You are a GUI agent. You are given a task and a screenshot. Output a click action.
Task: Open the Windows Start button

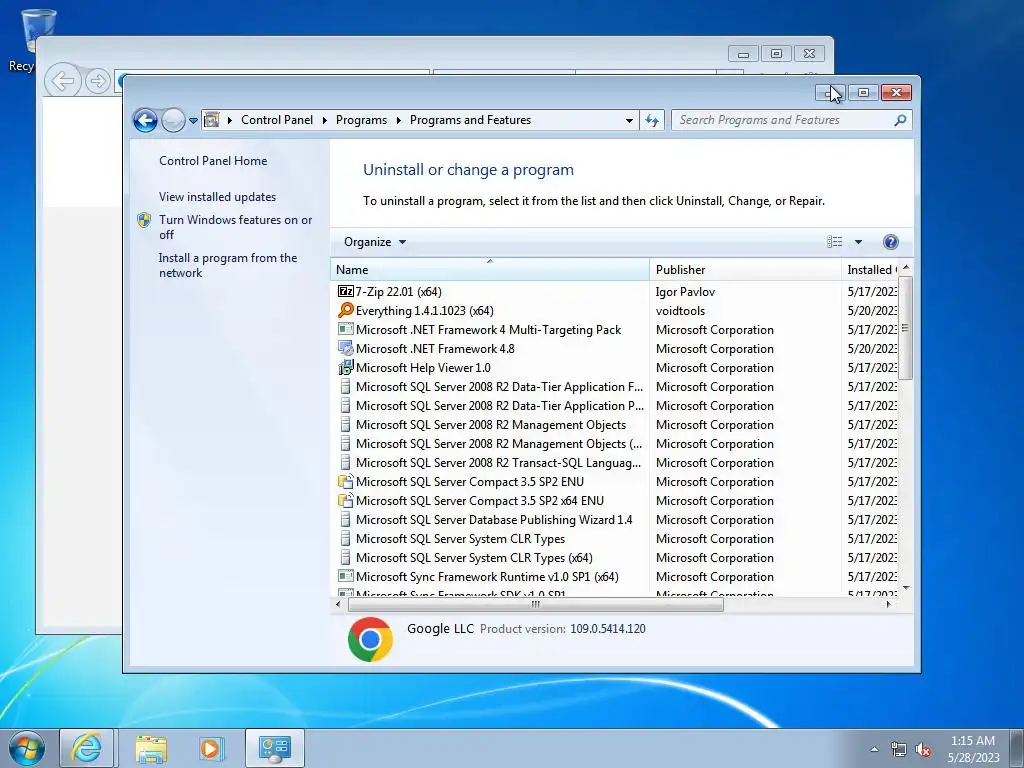pyautogui.click(x=27, y=748)
